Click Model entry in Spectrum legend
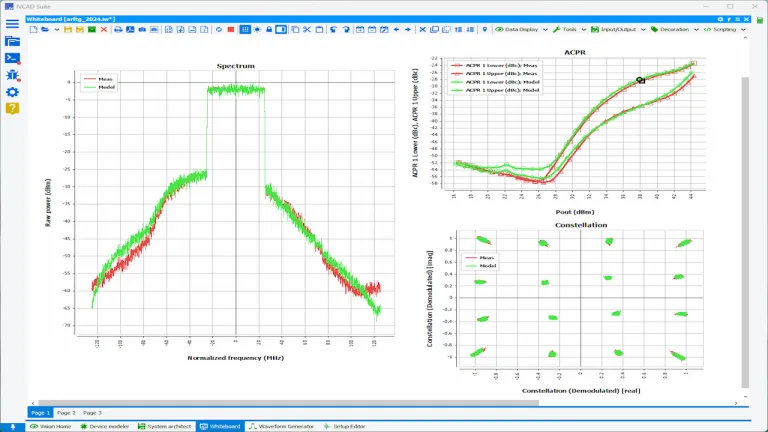This screenshot has width=768, height=432. coord(98,87)
